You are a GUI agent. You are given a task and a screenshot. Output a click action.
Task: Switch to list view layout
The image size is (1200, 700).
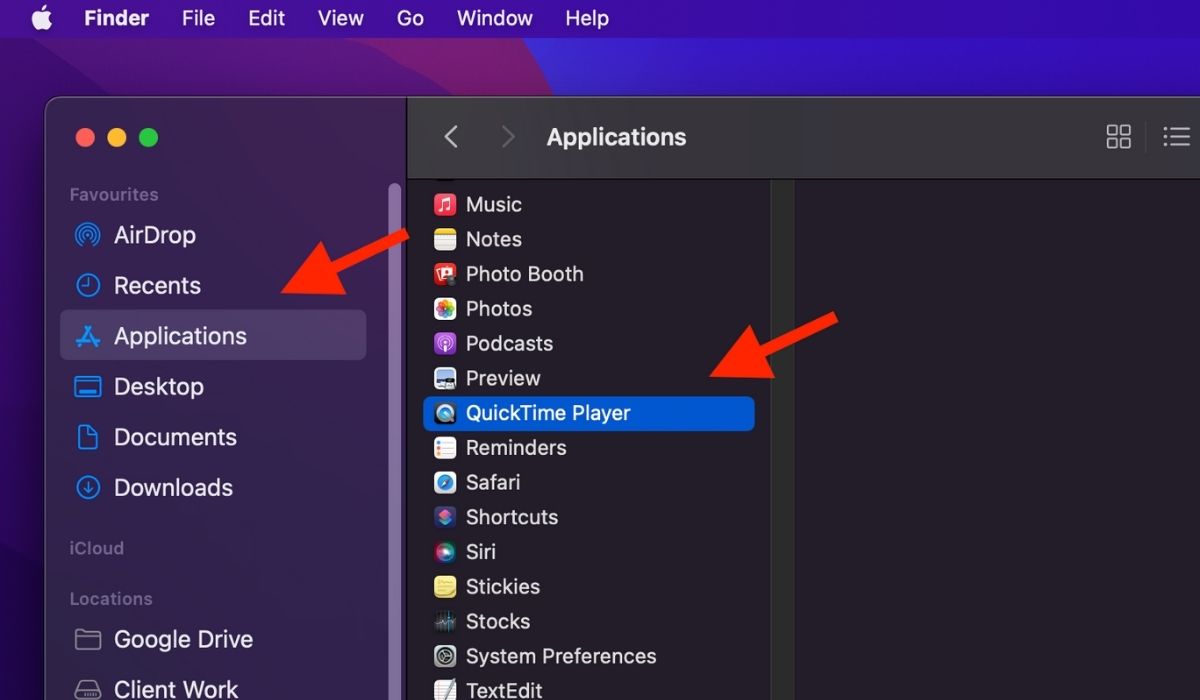coord(1176,137)
